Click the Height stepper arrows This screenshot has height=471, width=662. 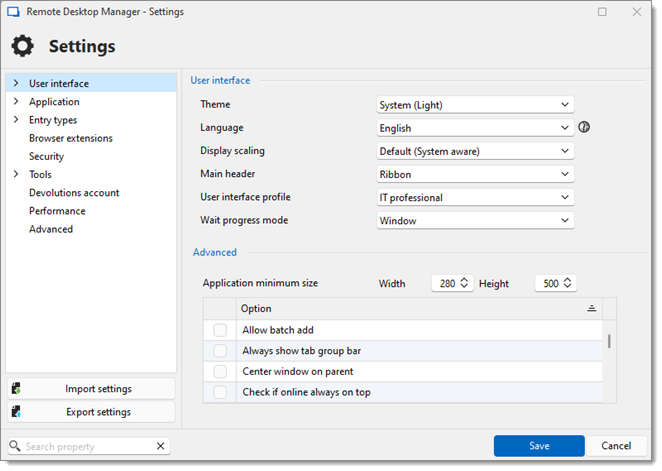pyautogui.click(x=567, y=283)
